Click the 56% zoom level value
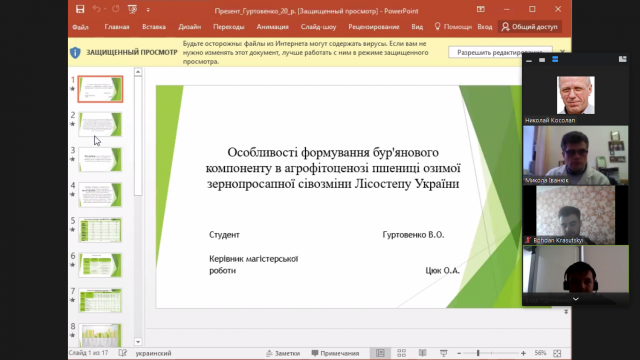Image resolution: width=640 pixels, height=360 pixels. pos(540,353)
